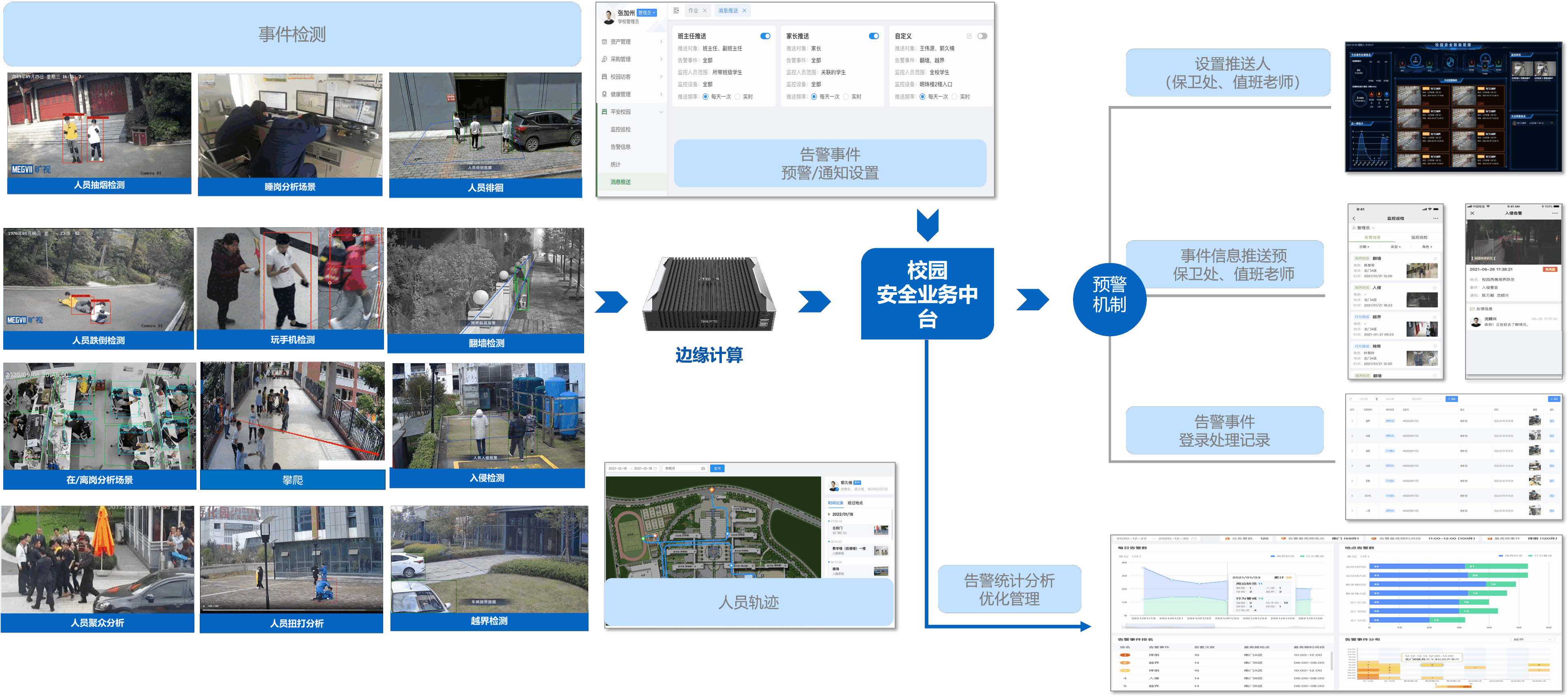1568x697 pixels.
Task: Close the 消息推送 tab with its X
Action: [744, 11]
